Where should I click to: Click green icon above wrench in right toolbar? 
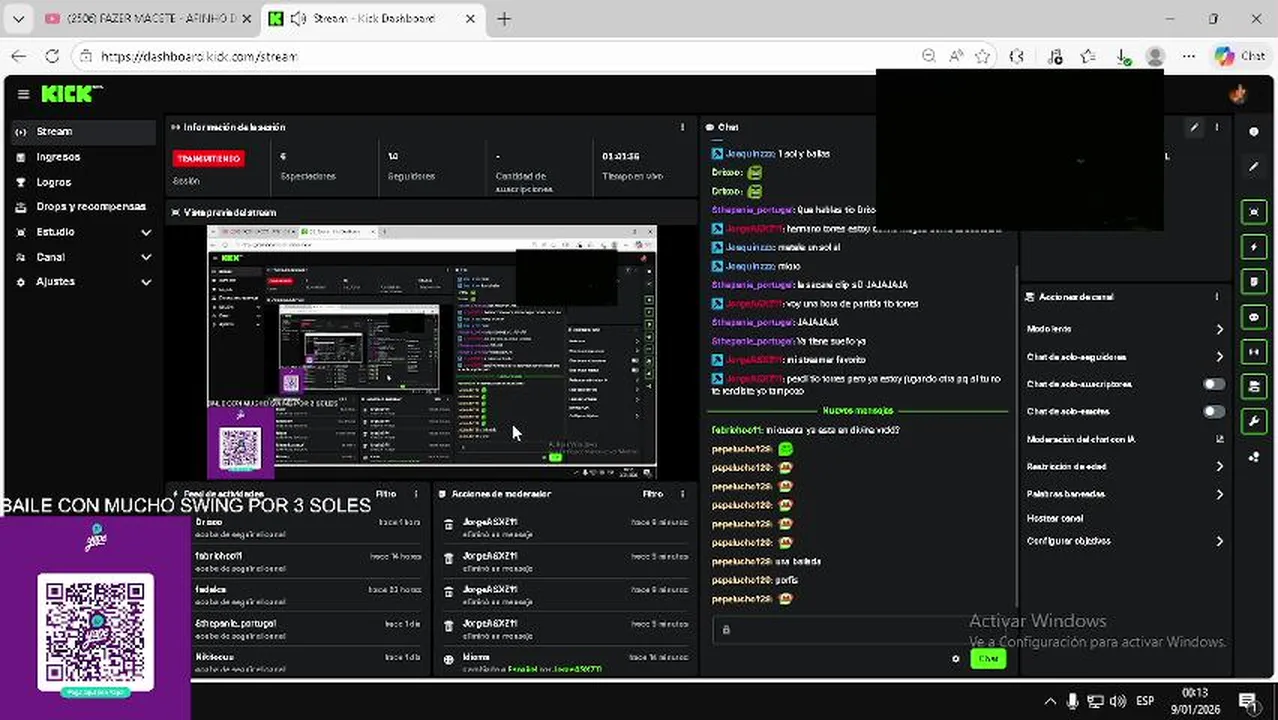(1254, 386)
